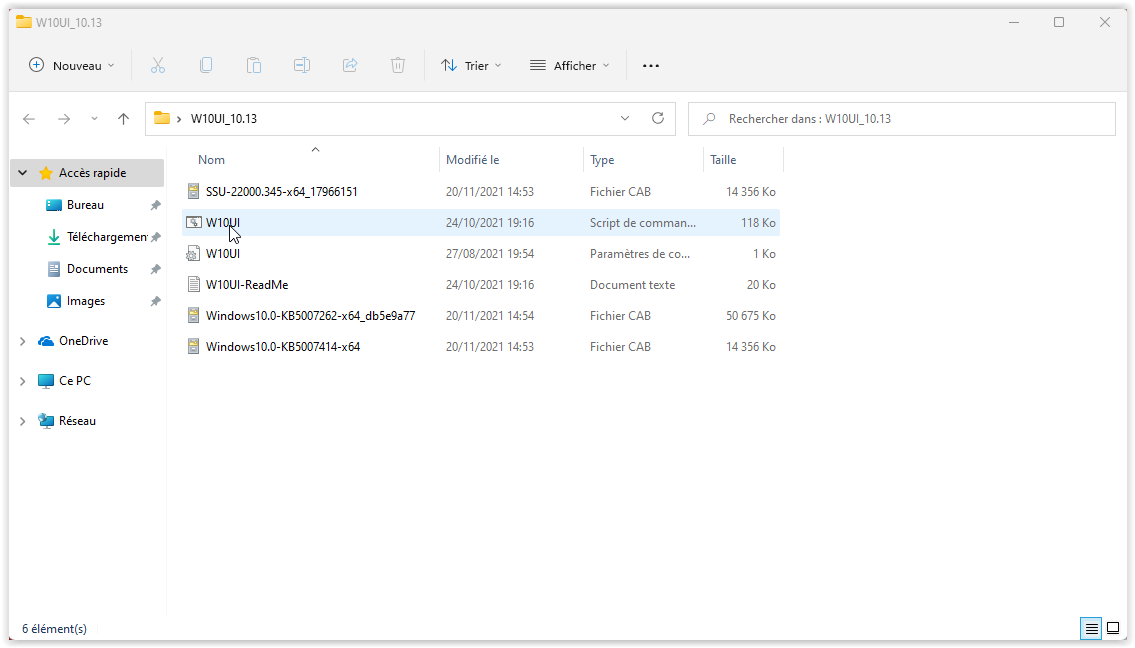
Task: Go forward with the right arrow
Action: [64, 119]
